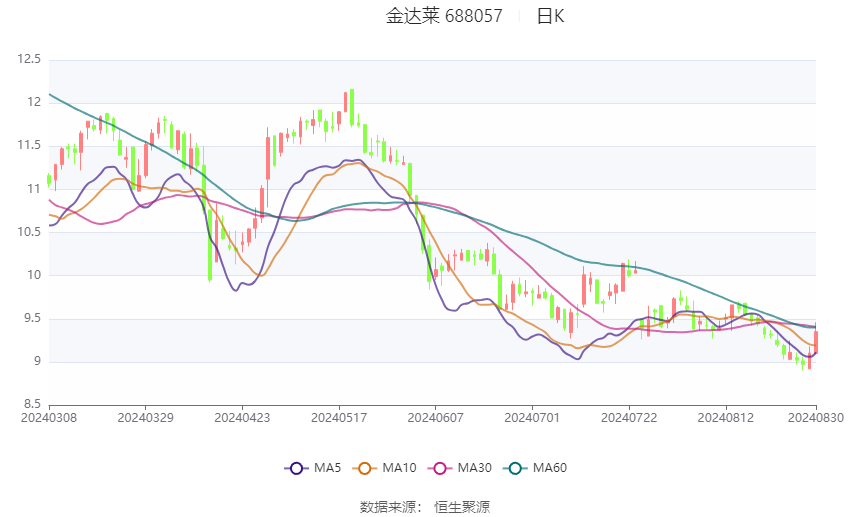Click the 20240329 date axis label
850x517 pixels.
click(145, 418)
